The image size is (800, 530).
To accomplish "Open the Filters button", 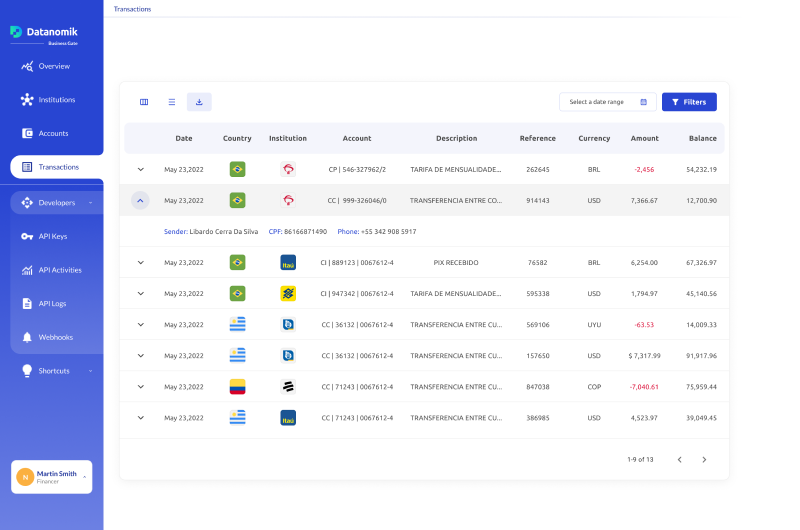I will point(689,102).
